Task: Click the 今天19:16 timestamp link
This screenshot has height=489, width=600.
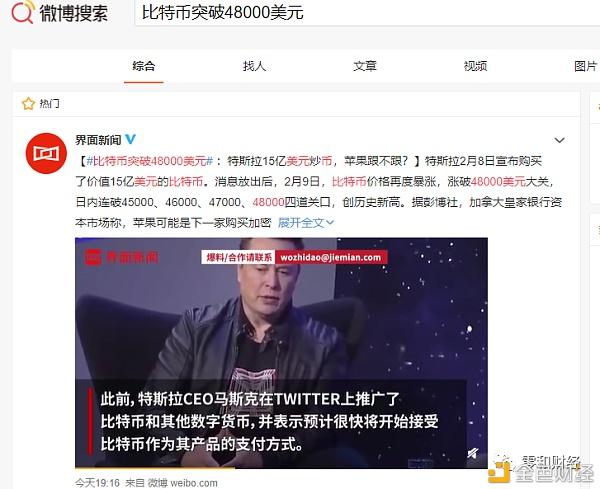Action: click(98, 483)
